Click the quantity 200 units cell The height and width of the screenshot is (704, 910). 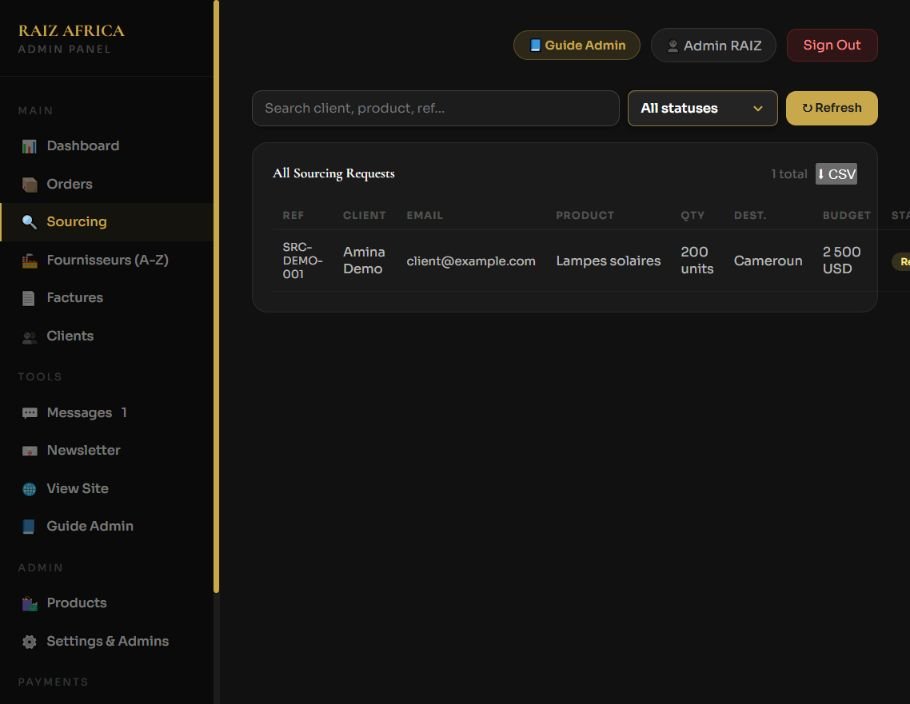(x=697, y=261)
